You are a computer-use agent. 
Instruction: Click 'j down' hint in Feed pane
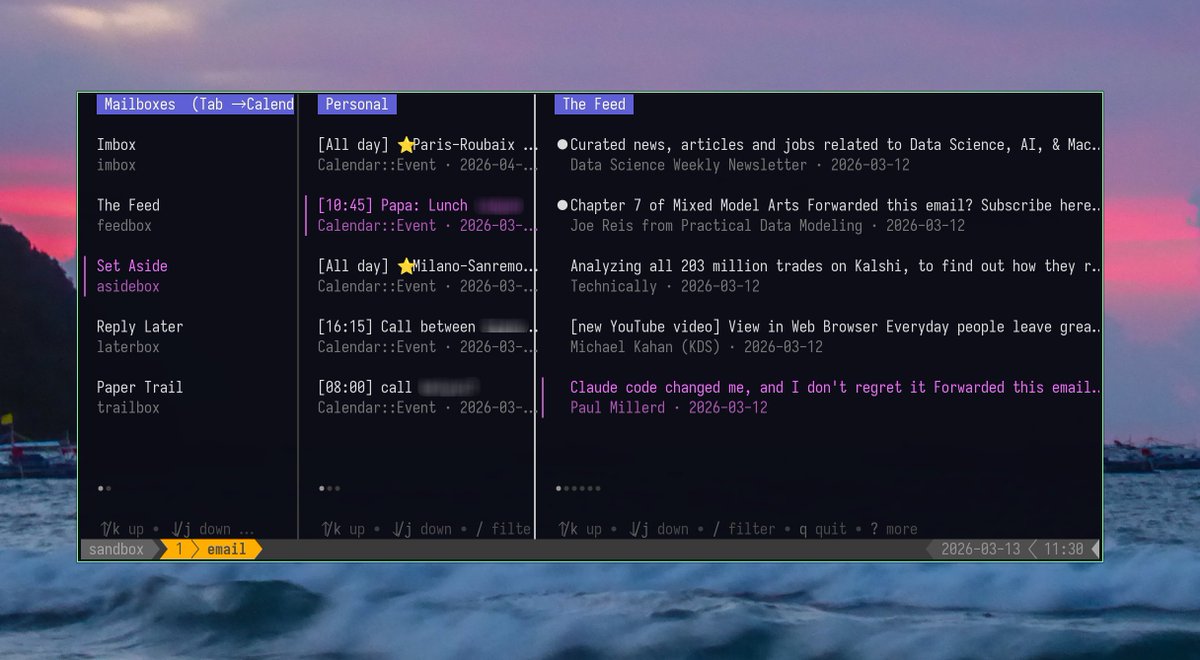[659, 529]
